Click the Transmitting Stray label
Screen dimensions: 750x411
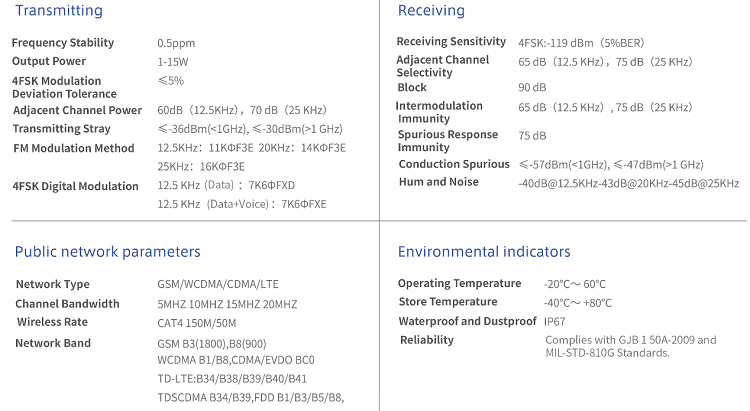pyautogui.click(x=62, y=129)
